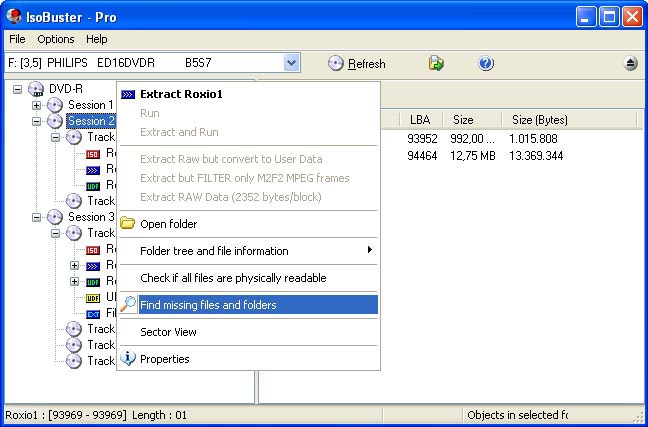This screenshot has width=648, height=427.
Task: Click LBA value 94464
Action: [422, 156]
